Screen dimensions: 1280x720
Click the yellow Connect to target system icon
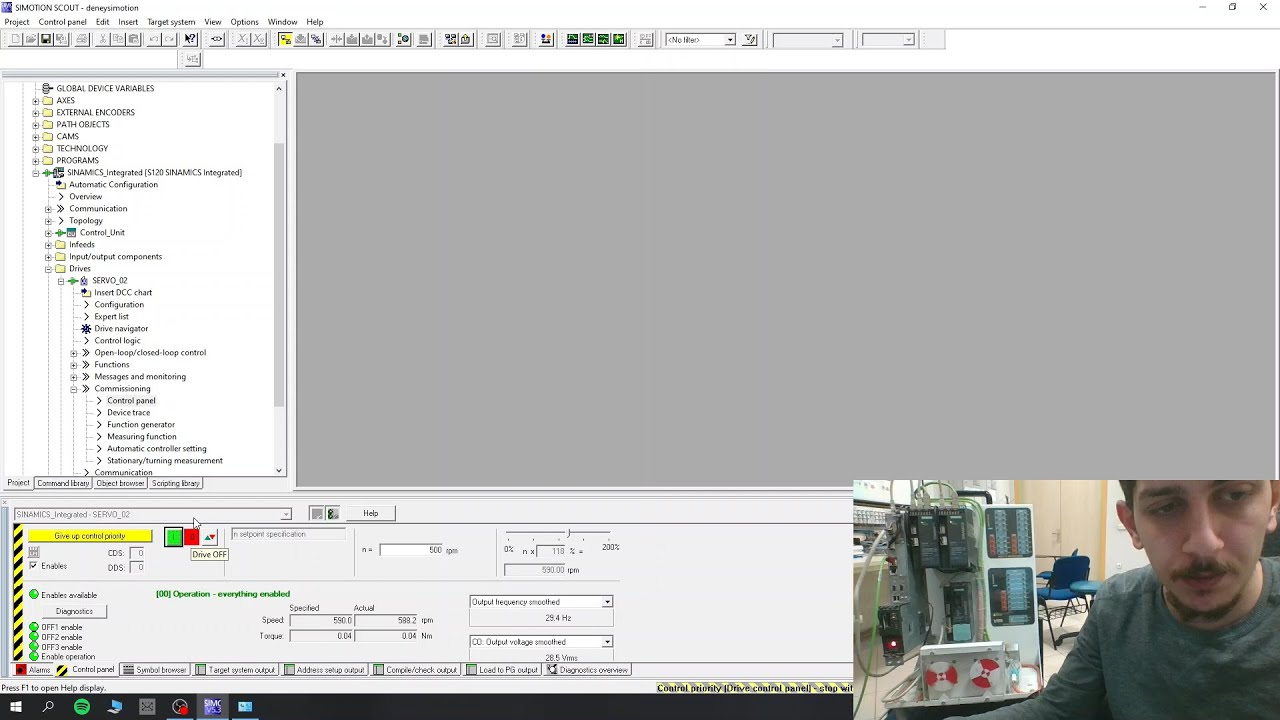pos(285,39)
